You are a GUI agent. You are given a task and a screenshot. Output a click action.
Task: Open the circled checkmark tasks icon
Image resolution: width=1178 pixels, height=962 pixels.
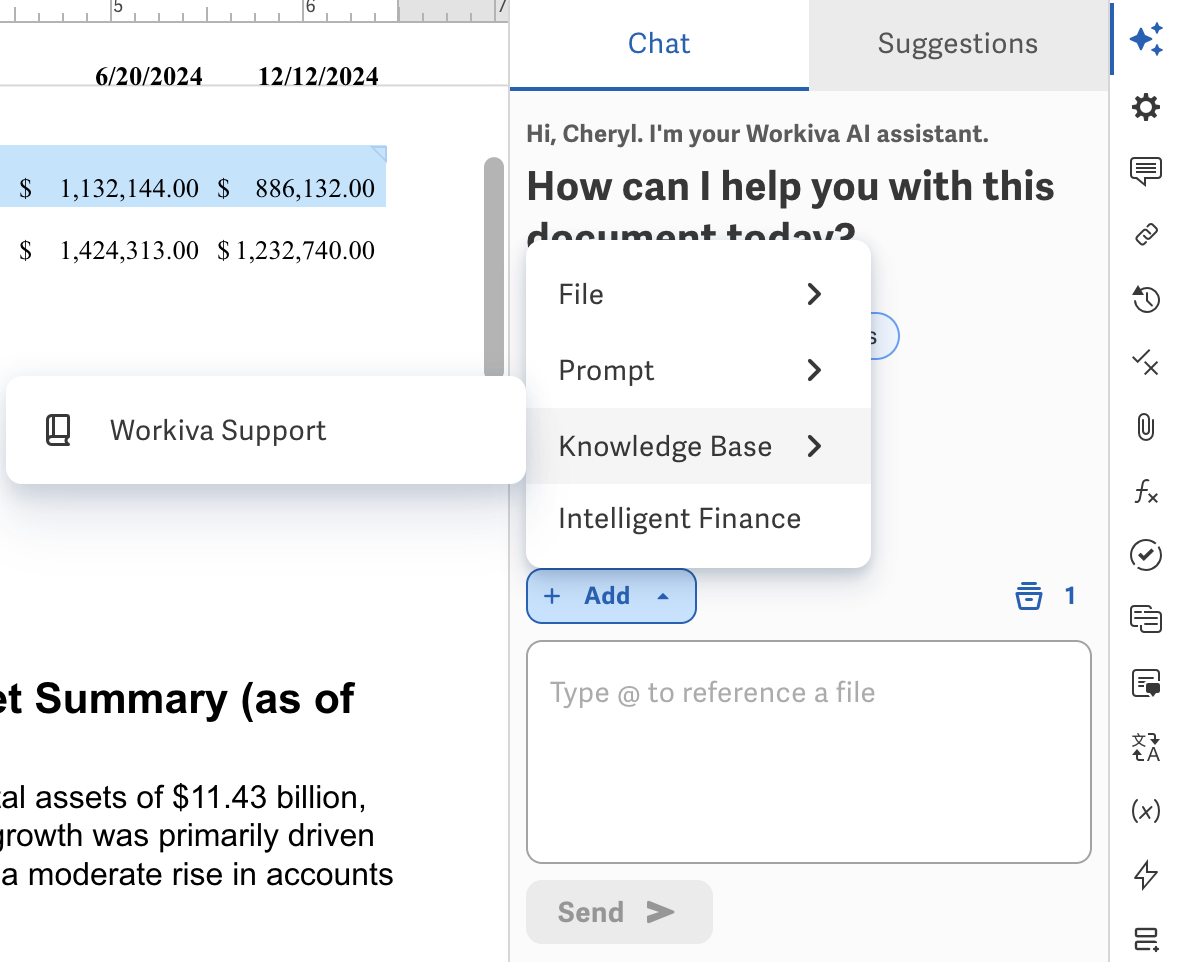(1146, 555)
